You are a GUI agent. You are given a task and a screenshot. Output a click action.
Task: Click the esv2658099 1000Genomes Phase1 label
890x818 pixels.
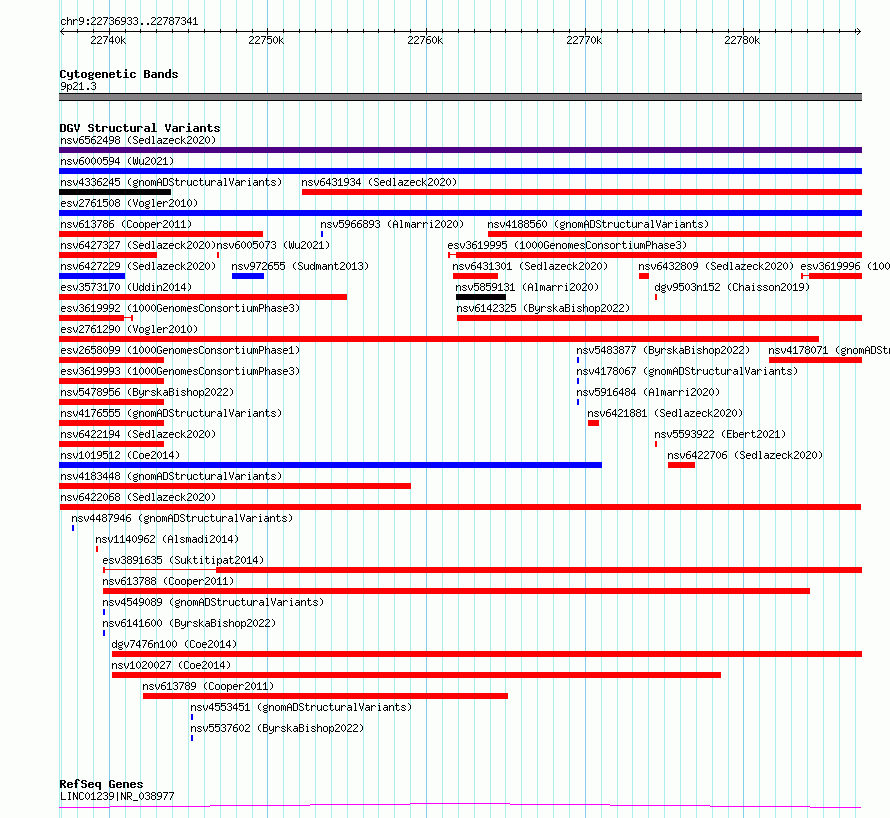tap(180, 350)
